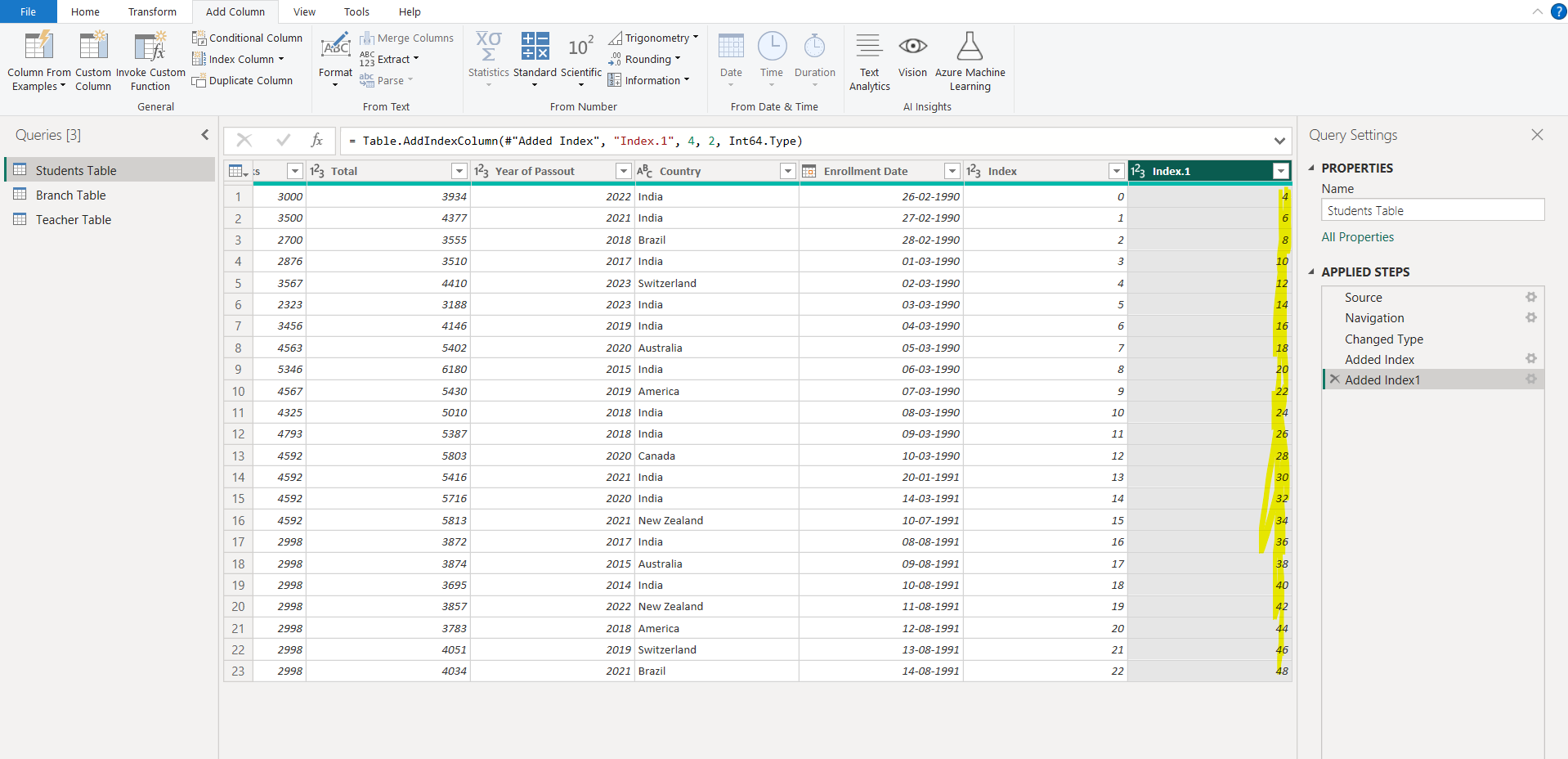
Task: Open the Merge Columns tool
Action: pos(406,38)
